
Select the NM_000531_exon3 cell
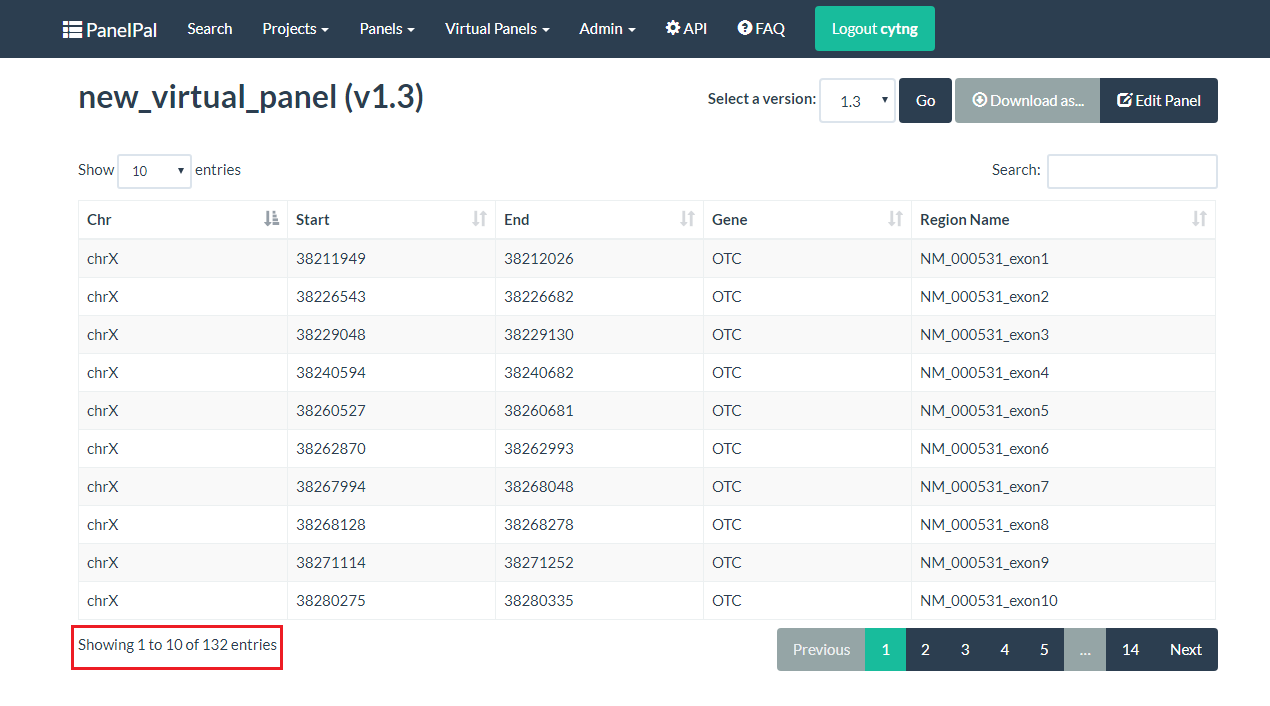pyautogui.click(x=1063, y=335)
